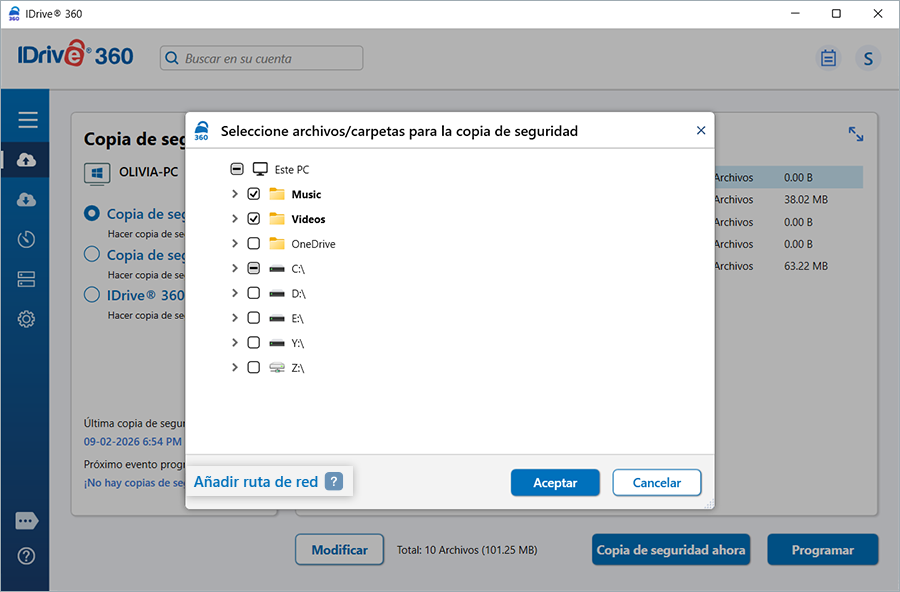Click Aceptar to confirm selection

click(555, 482)
